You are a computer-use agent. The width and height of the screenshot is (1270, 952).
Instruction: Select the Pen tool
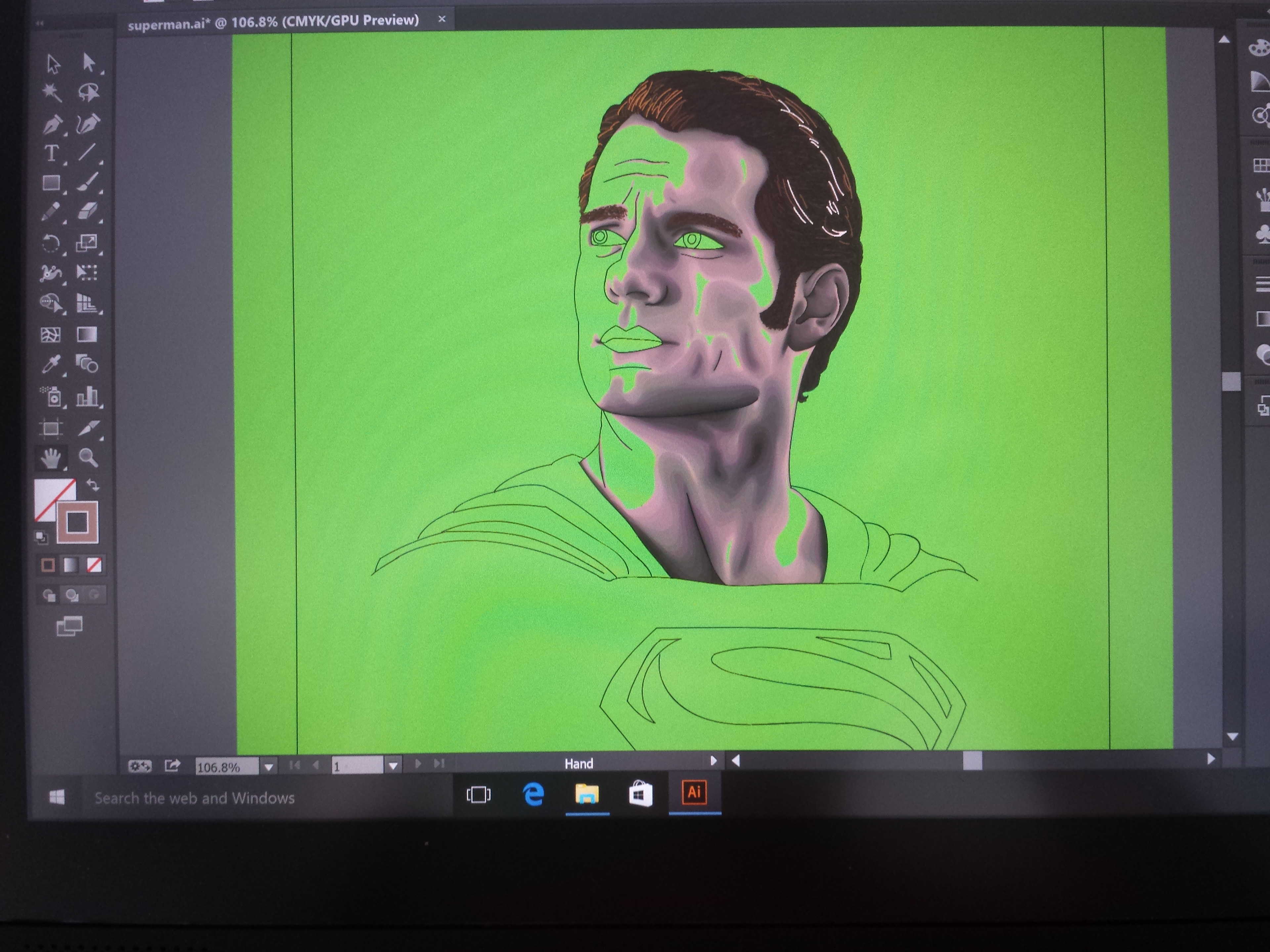52,125
